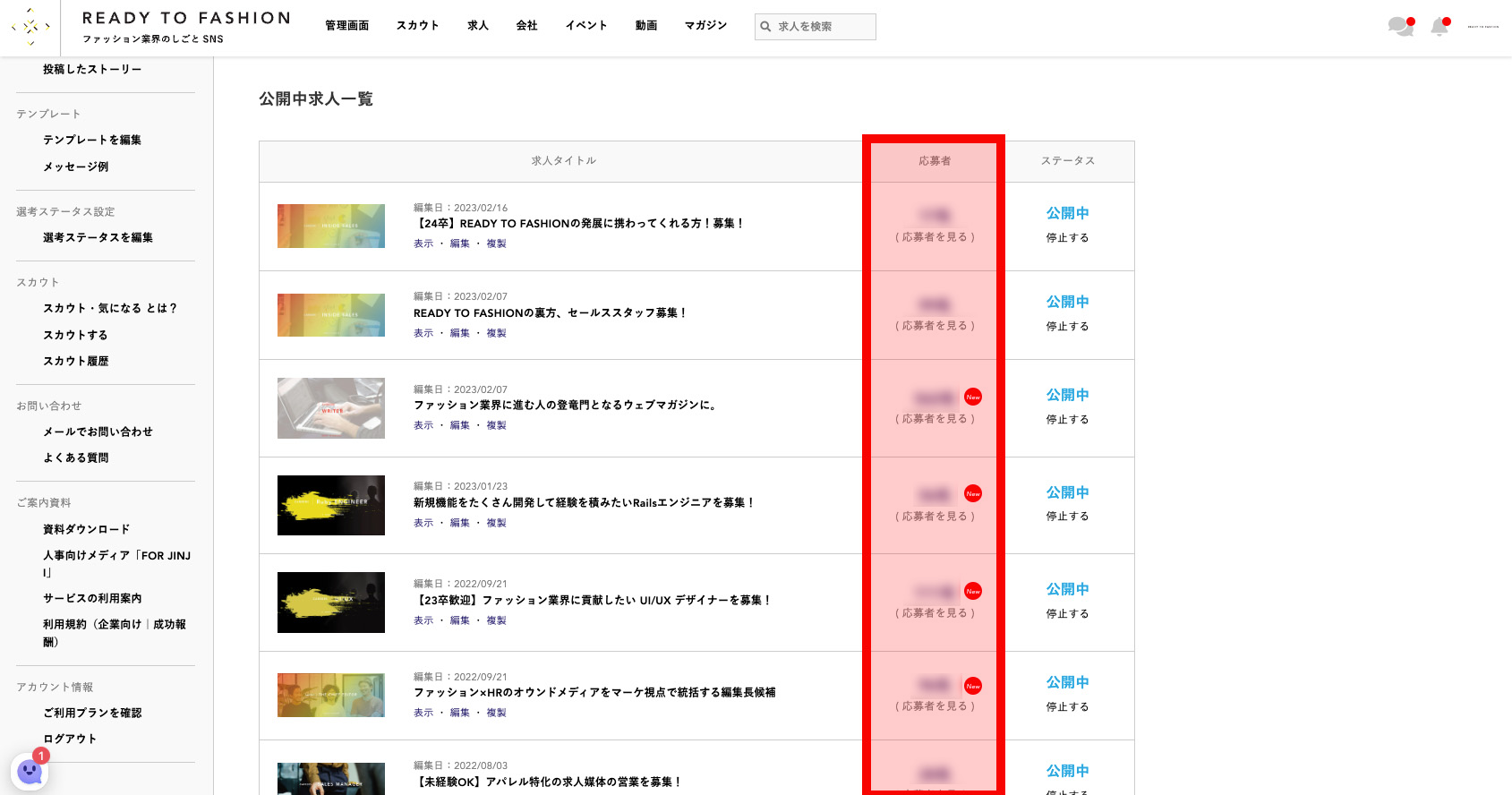Open サービスの利用案内 link
Image resolution: width=1512 pixels, height=795 pixels.
pos(92,598)
